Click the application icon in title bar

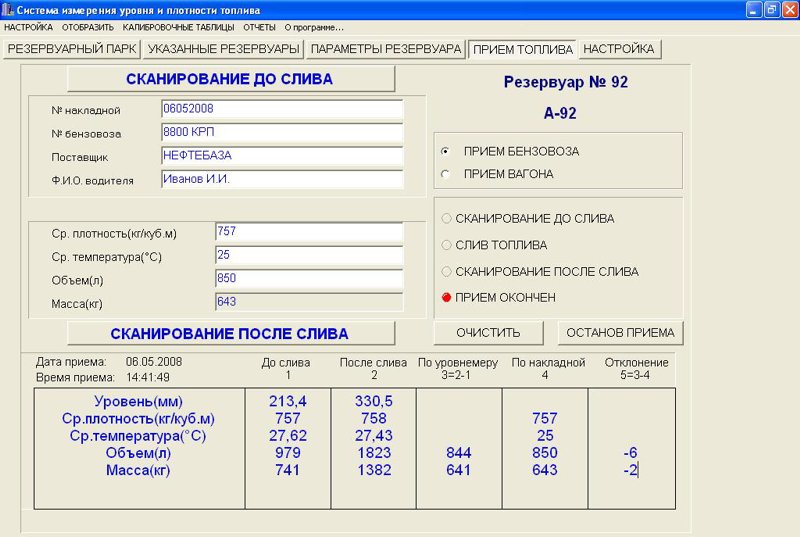pos(8,10)
